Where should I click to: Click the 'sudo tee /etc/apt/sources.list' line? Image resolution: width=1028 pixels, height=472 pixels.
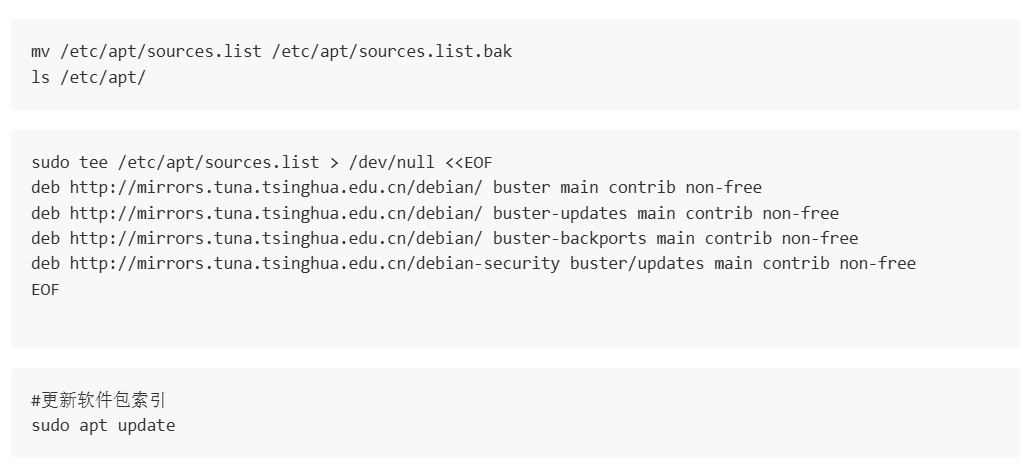click(262, 163)
